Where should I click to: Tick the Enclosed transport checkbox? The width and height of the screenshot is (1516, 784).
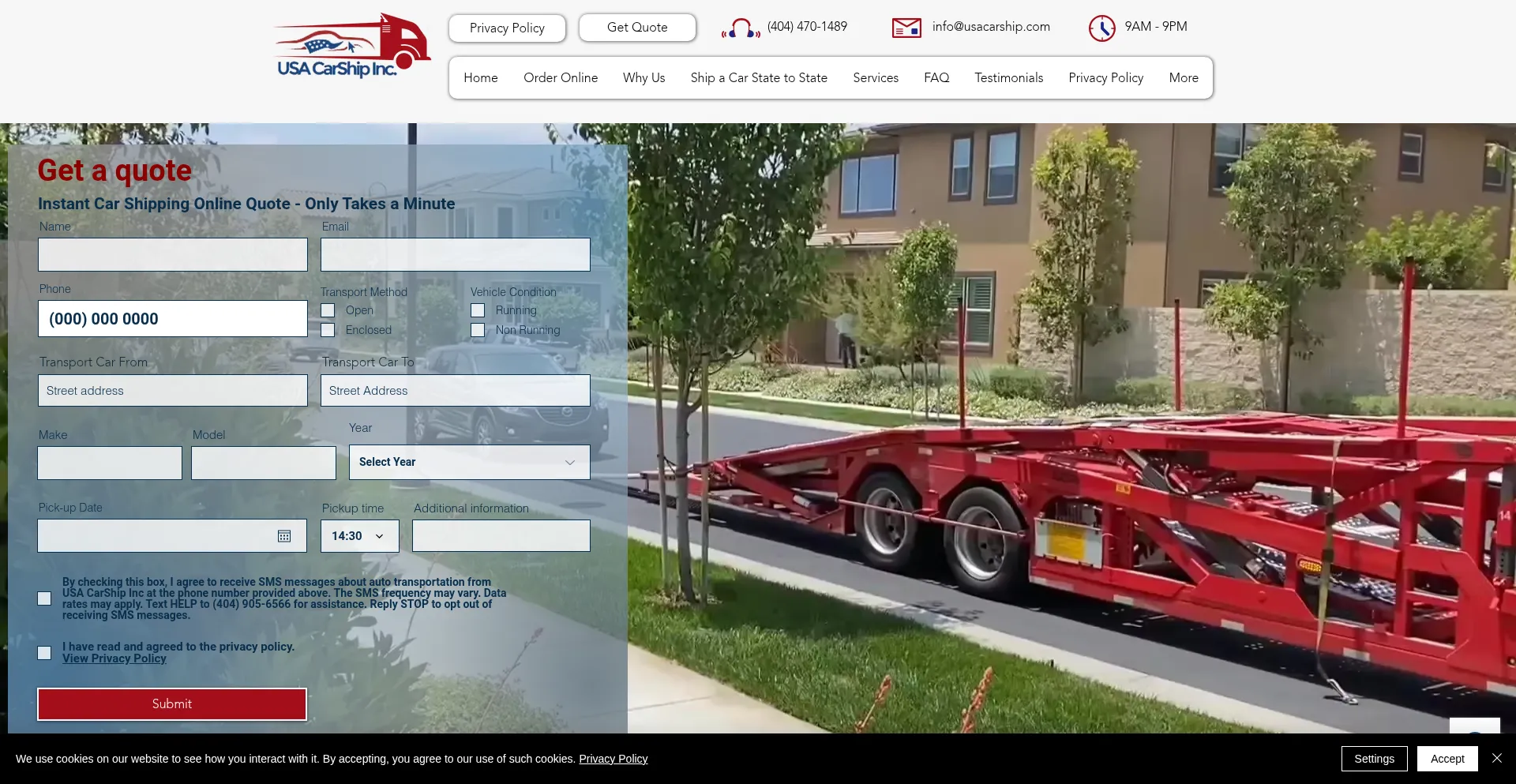click(x=328, y=330)
